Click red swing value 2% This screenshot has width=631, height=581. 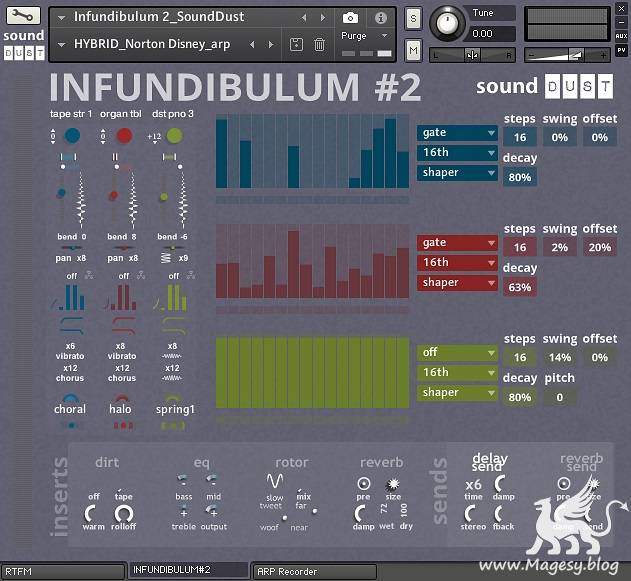point(559,247)
